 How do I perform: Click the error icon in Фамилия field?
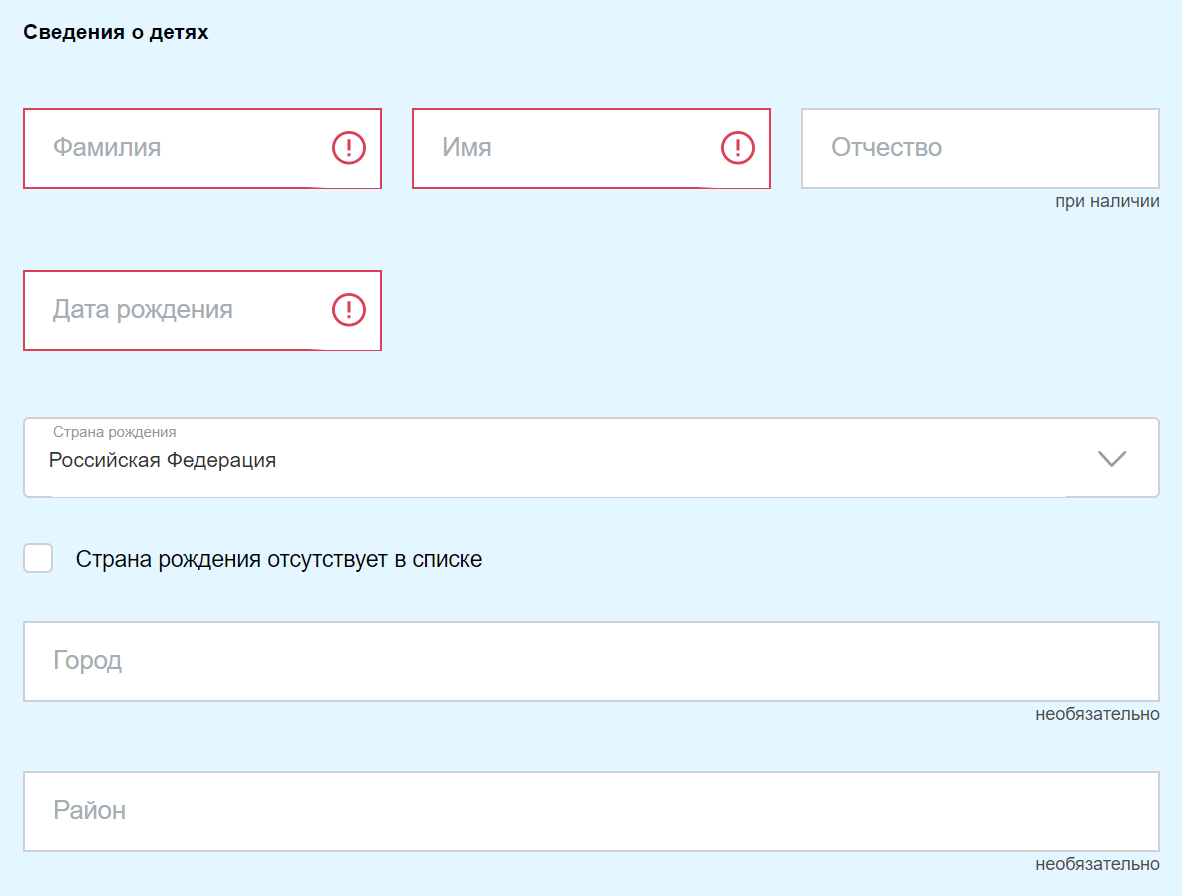pos(349,148)
